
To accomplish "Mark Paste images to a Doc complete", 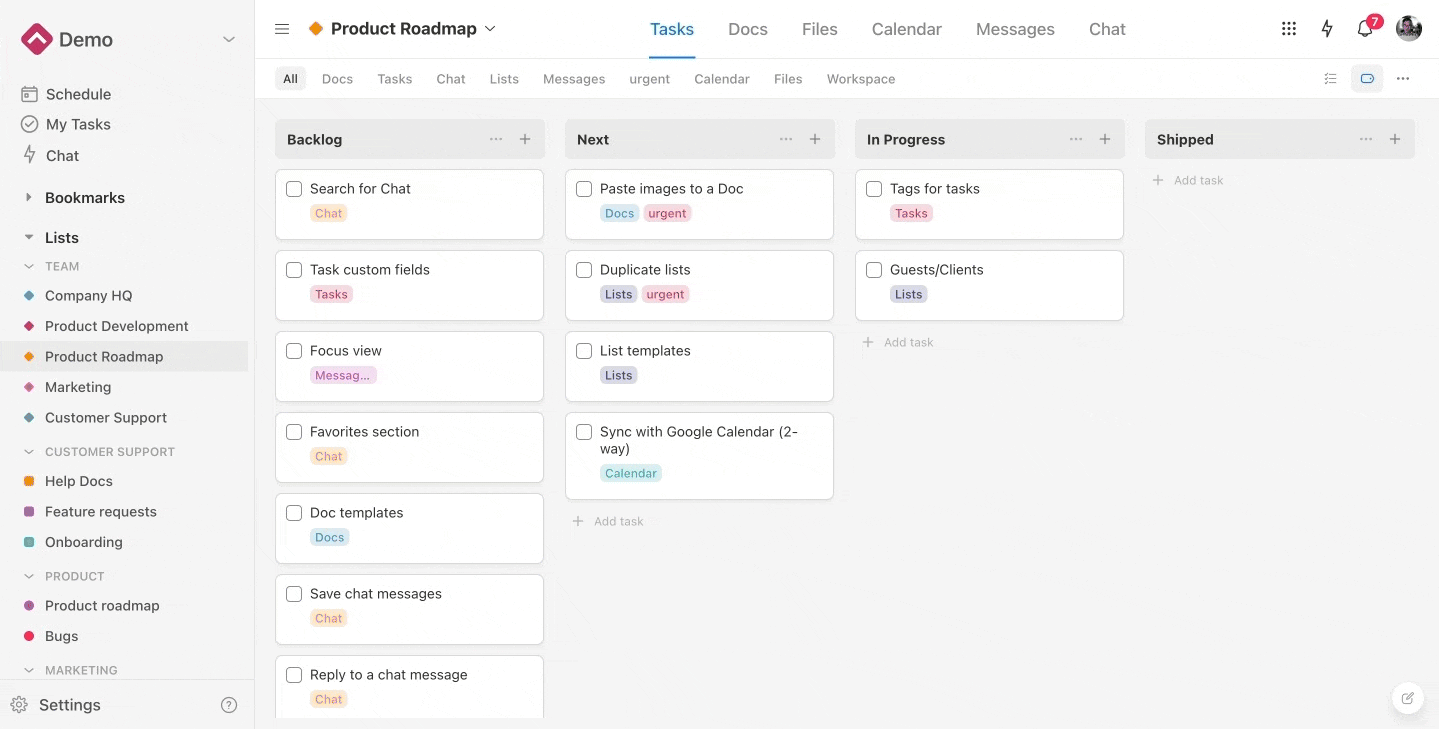I will (x=584, y=188).
